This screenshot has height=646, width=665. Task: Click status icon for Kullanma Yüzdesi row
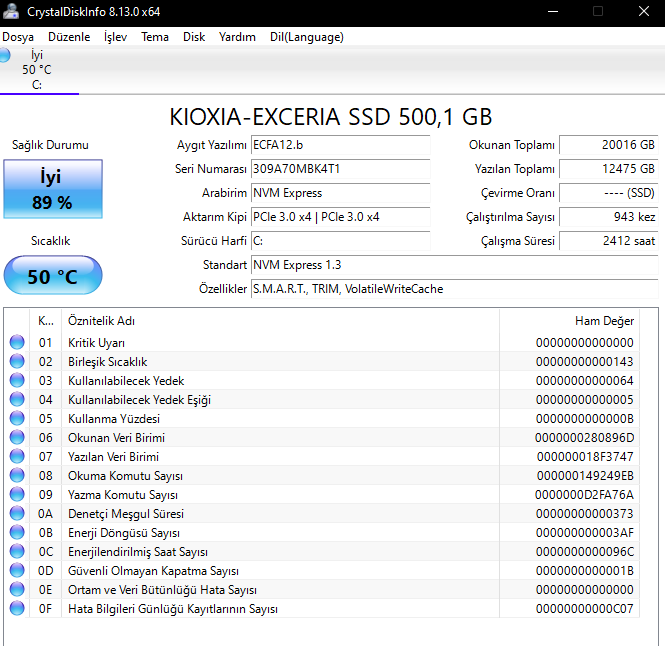point(17,418)
